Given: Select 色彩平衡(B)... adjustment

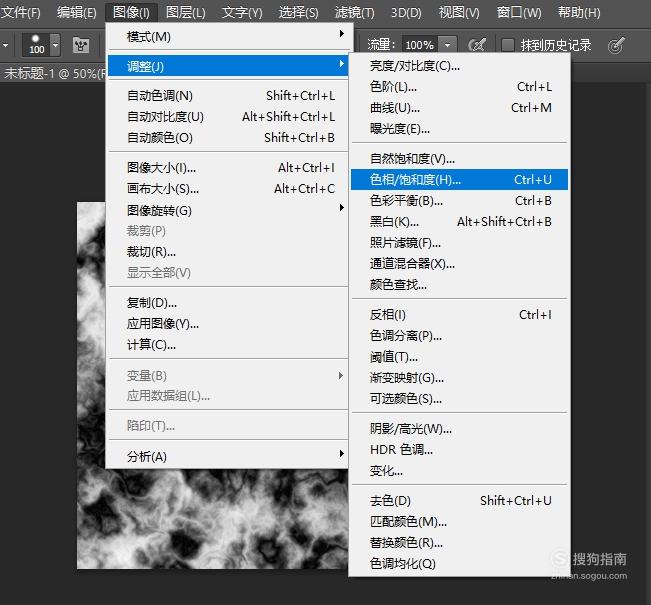Looking at the screenshot, I should 459,201.
